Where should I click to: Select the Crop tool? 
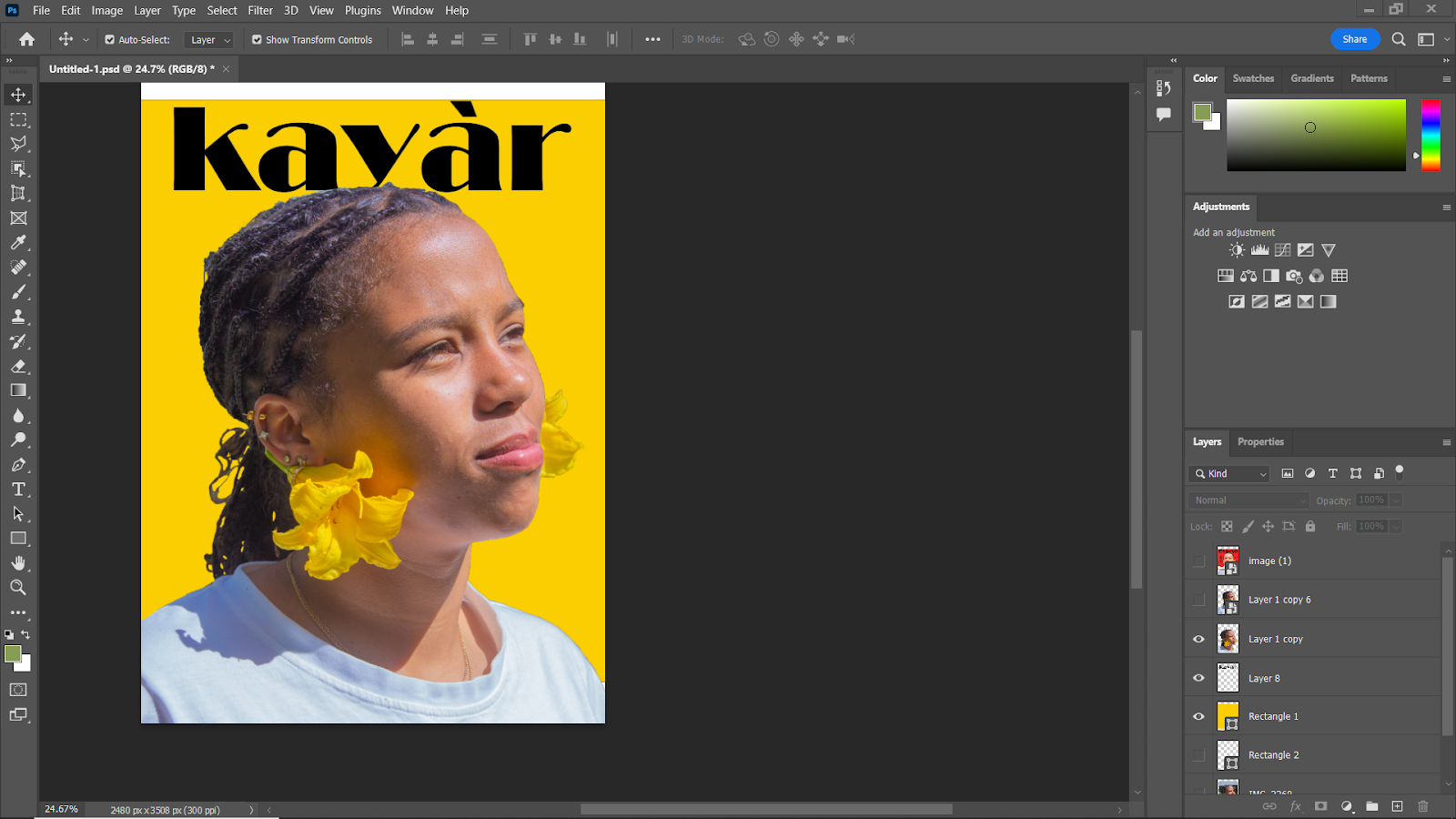[x=18, y=193]
